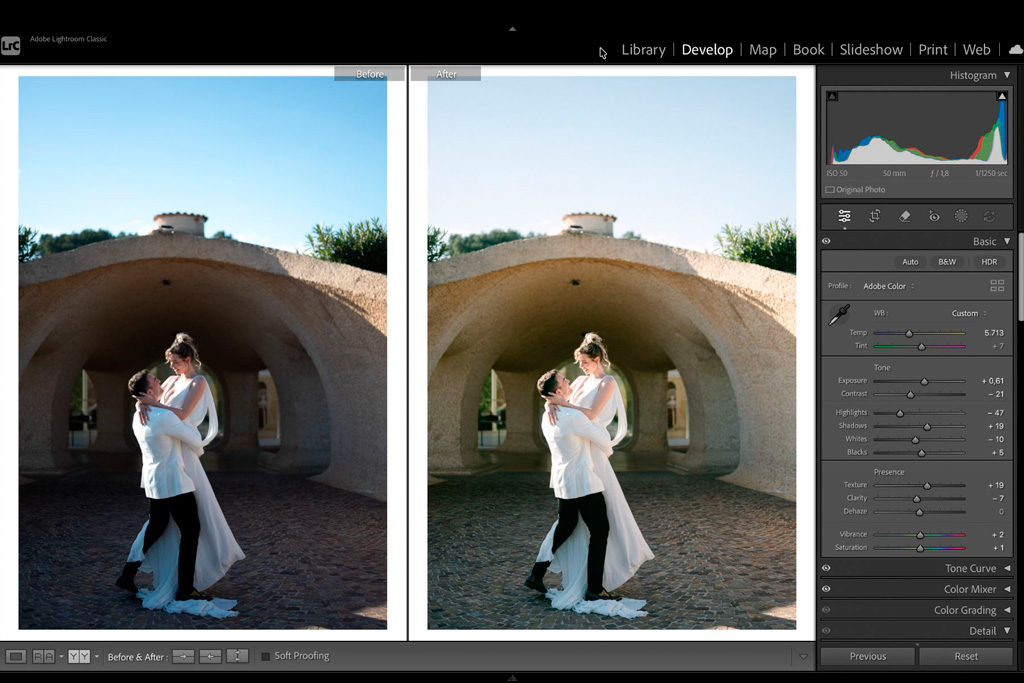
Task: Toggle Color Mixer panel visibility eye
Action: [826, 589]
